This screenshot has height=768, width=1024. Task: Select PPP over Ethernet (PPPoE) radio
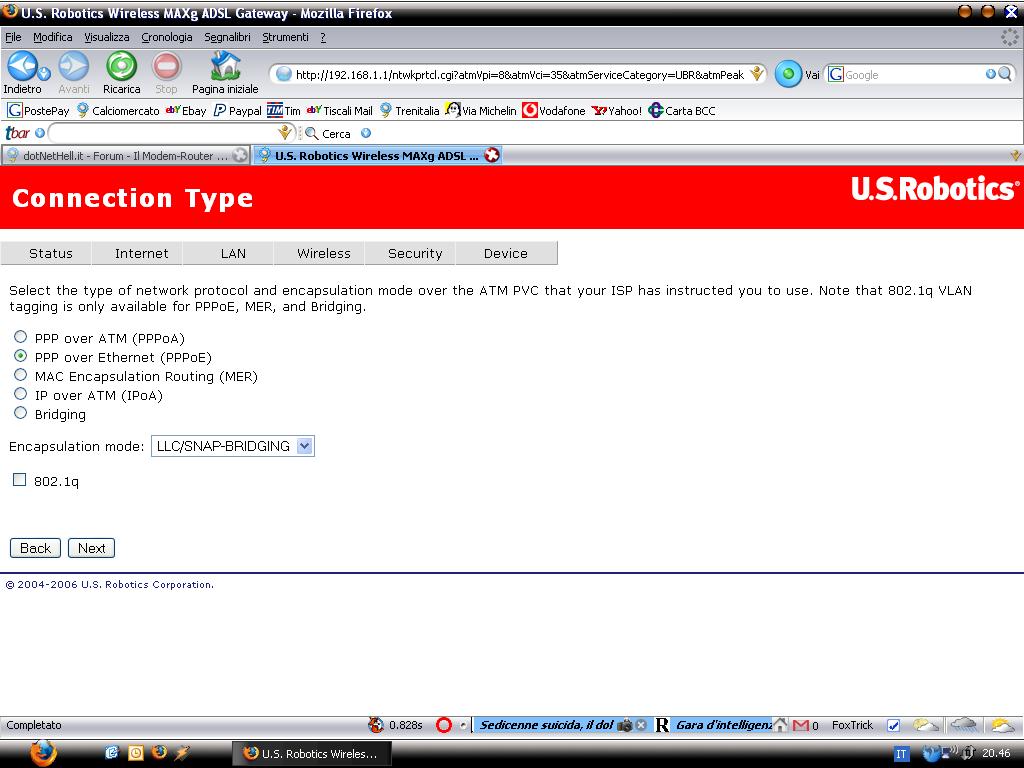pyautogui.click(x=20, y=356)
